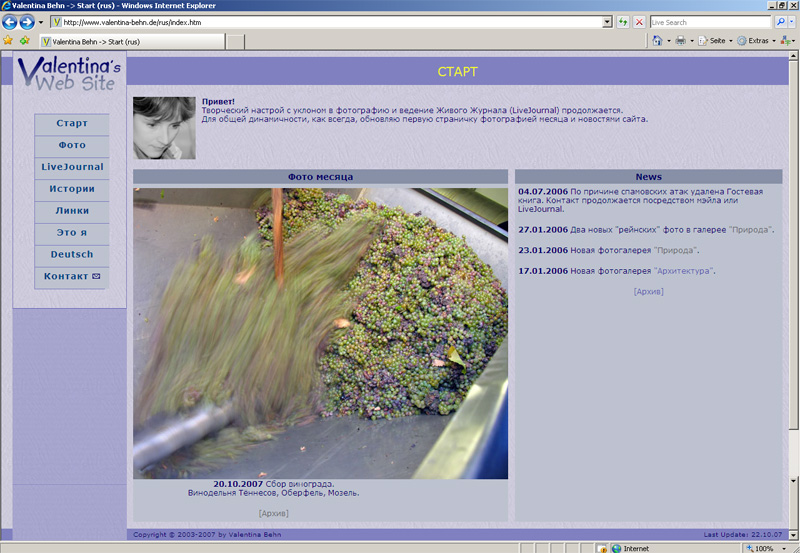800x553 pixels.
Task: Click the 20.10.2007 photo caption date
Action: click(238, 484)
